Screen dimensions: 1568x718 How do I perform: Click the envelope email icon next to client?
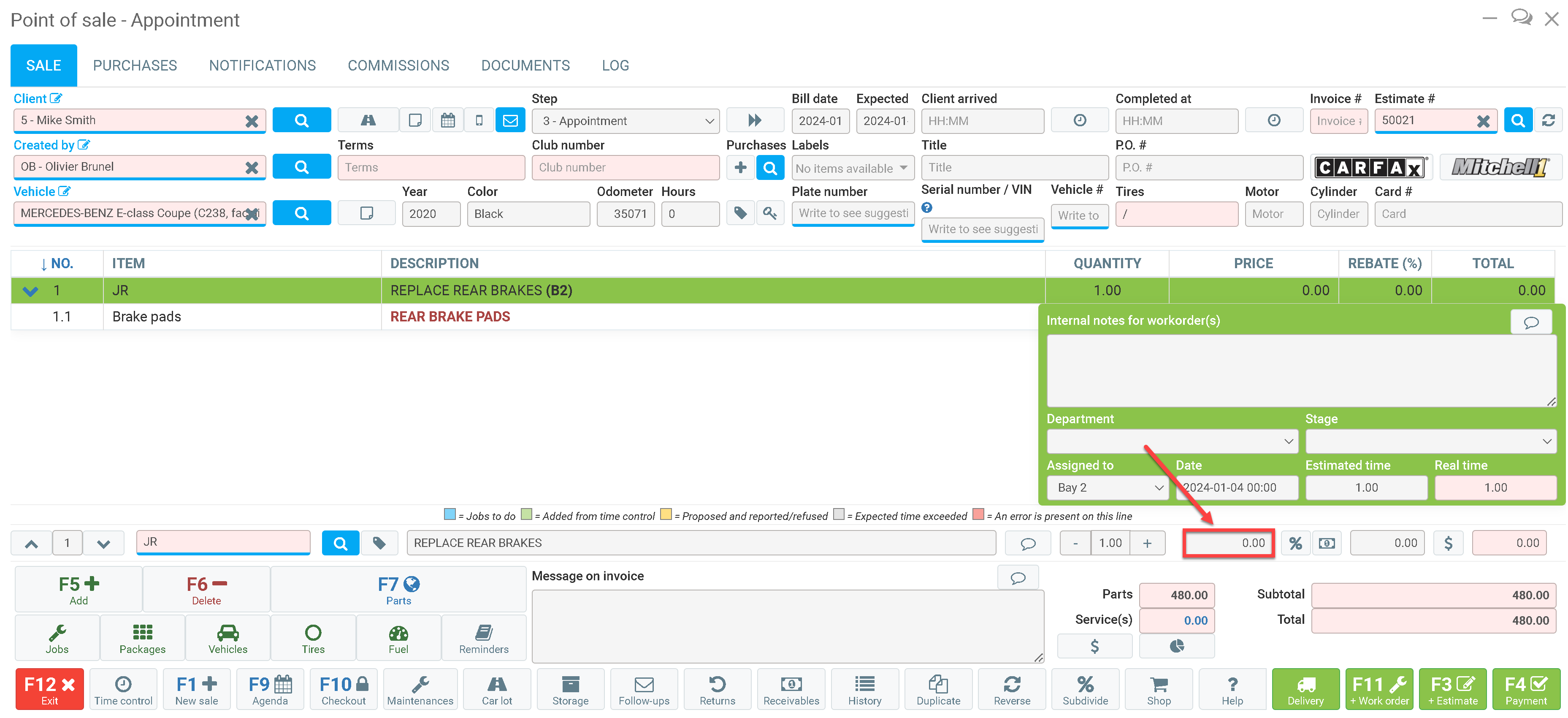click(510, 120)
